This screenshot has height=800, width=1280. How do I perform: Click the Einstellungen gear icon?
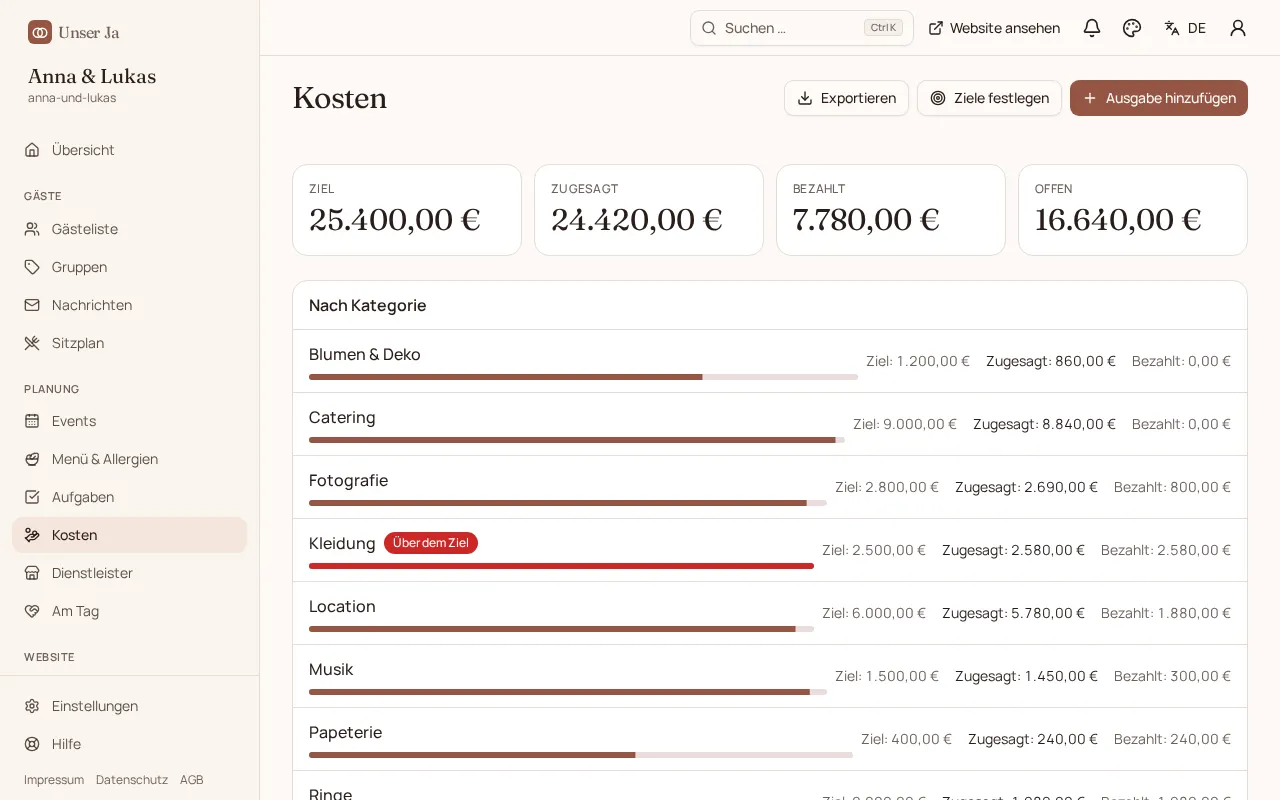(32, 706)
